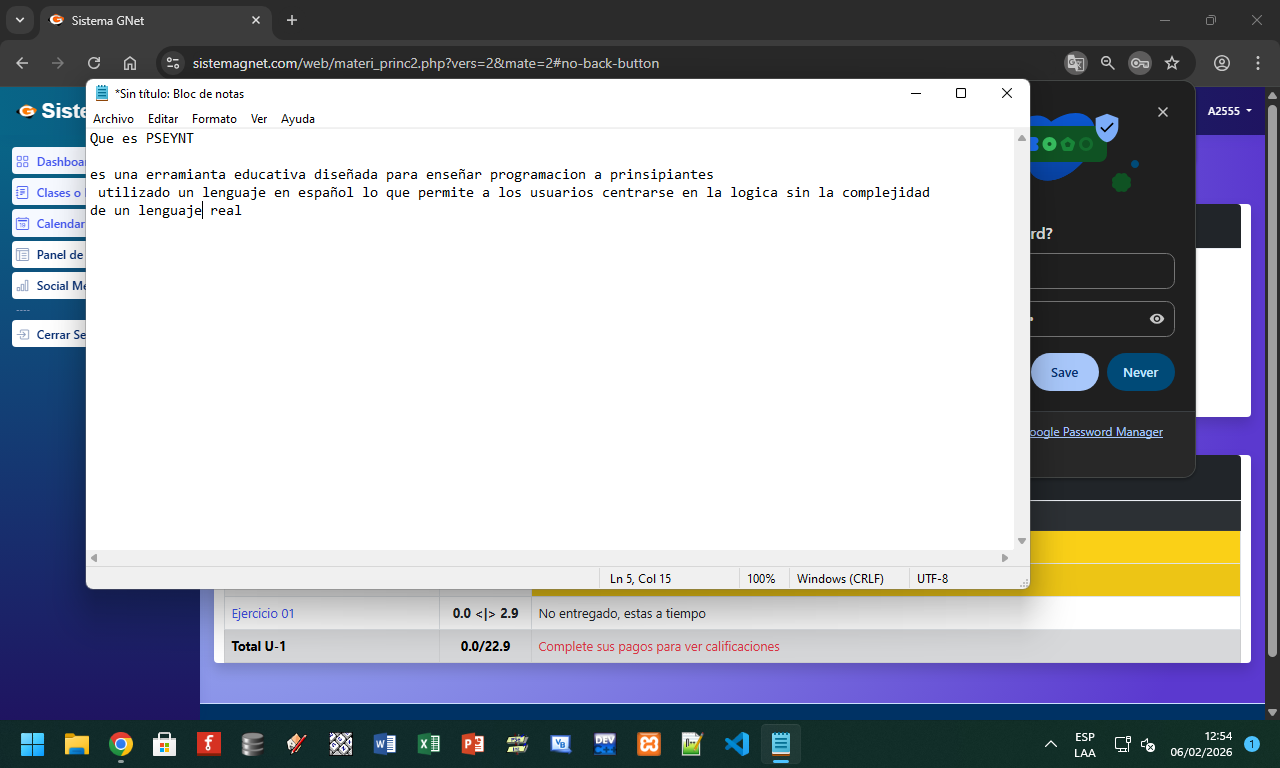This screenshot has width=1280, height=768.
Task: Click the Social Media bar-chart icon
Action: click(x=22, y=286)
